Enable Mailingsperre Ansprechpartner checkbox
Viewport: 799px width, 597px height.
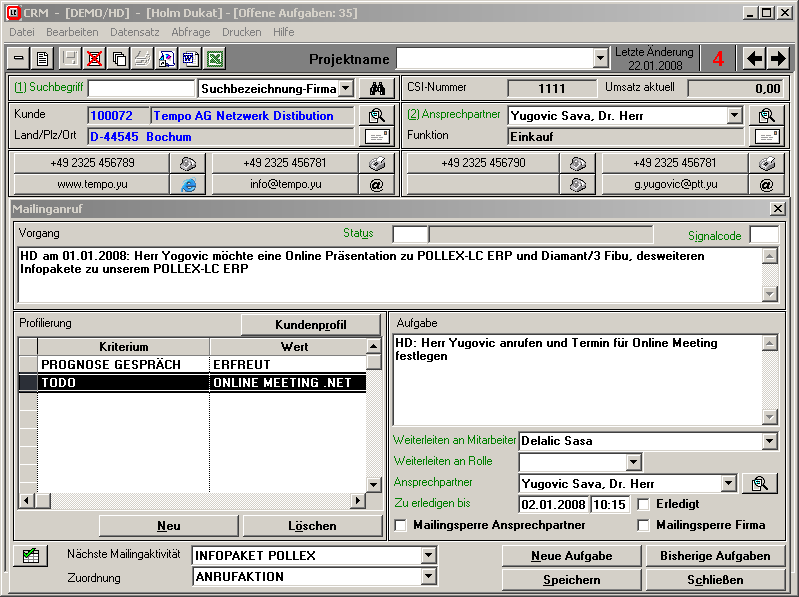pos(402,525)
